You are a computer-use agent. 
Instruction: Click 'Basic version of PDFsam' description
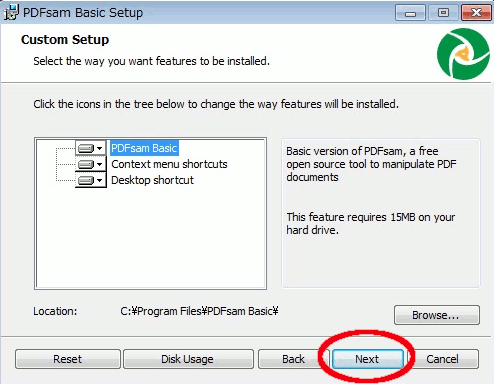click(371, 164)
